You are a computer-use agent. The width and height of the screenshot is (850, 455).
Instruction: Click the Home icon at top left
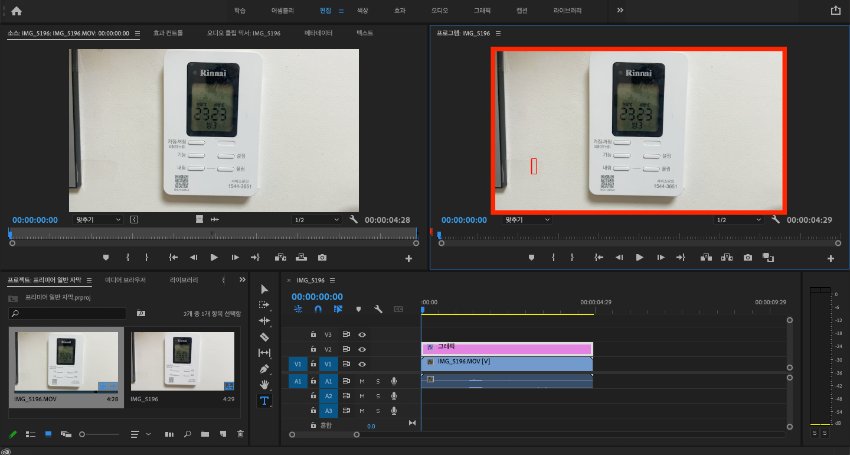point(16,10)
